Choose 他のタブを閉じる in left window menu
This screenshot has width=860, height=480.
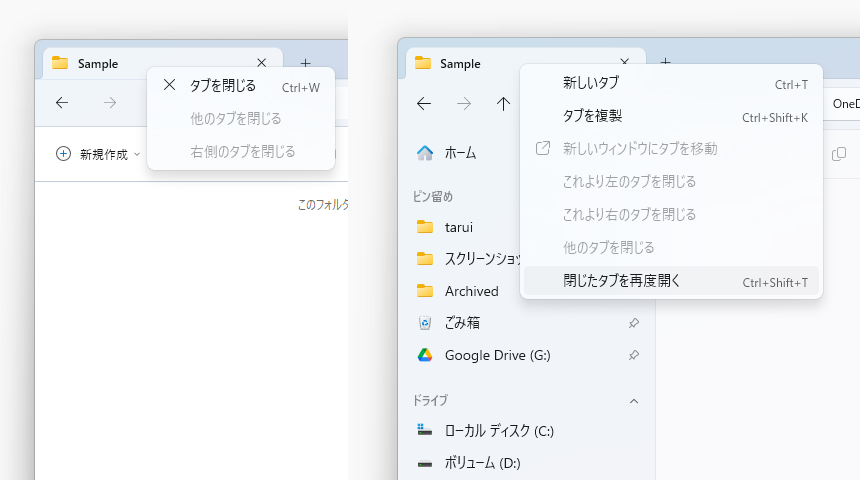pos(241,118)
